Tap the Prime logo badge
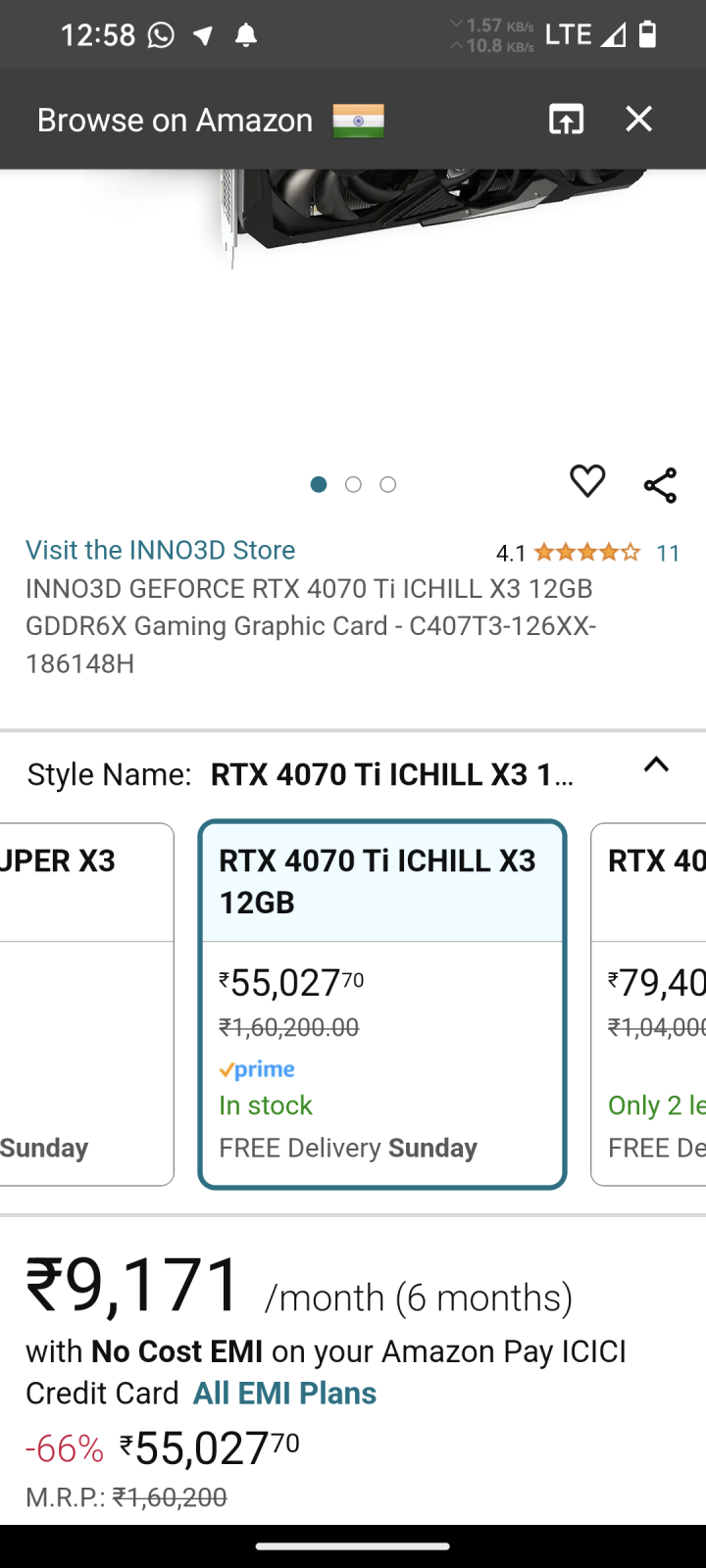The width and height of the screenshot is (706, 1568). tap(257, 1069)
